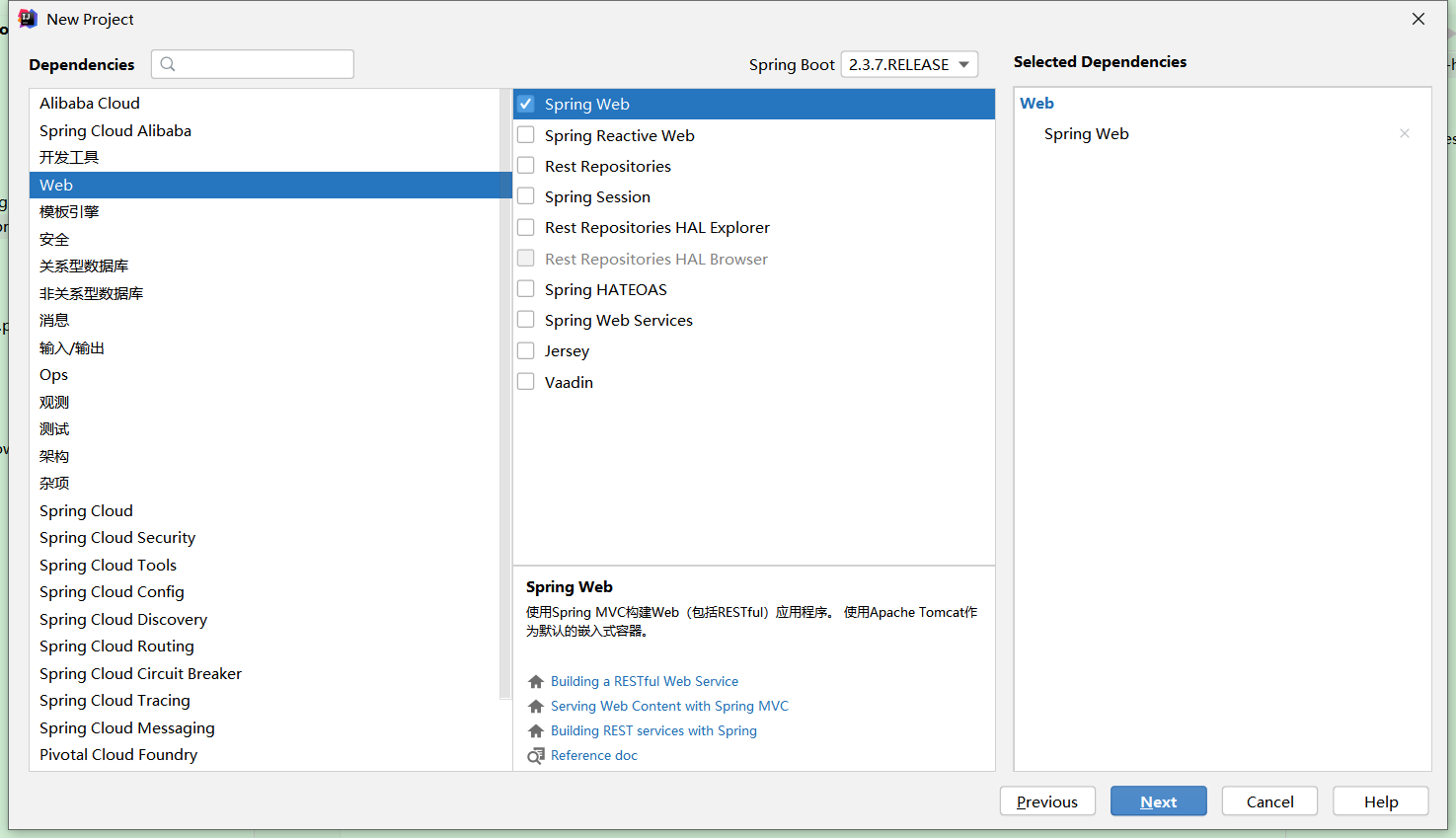The image size is (1456, 838).
Task: Select the 安全 category
Action: (x=265, y=239)
